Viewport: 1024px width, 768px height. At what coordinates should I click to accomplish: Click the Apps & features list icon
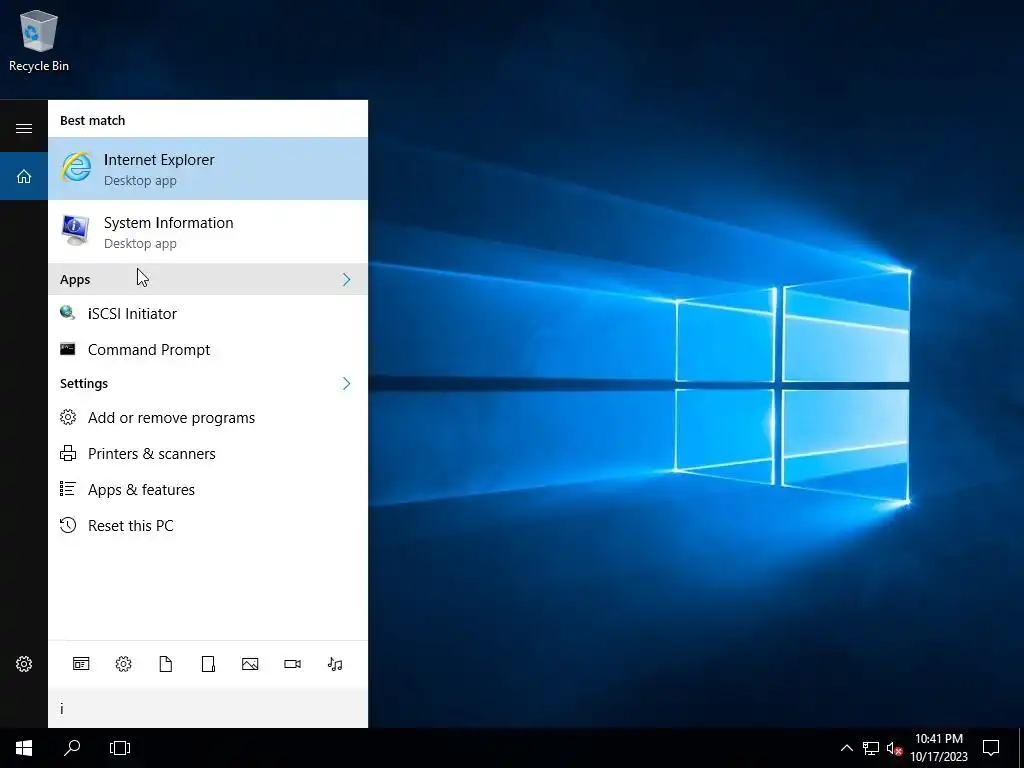pos(67,488)
